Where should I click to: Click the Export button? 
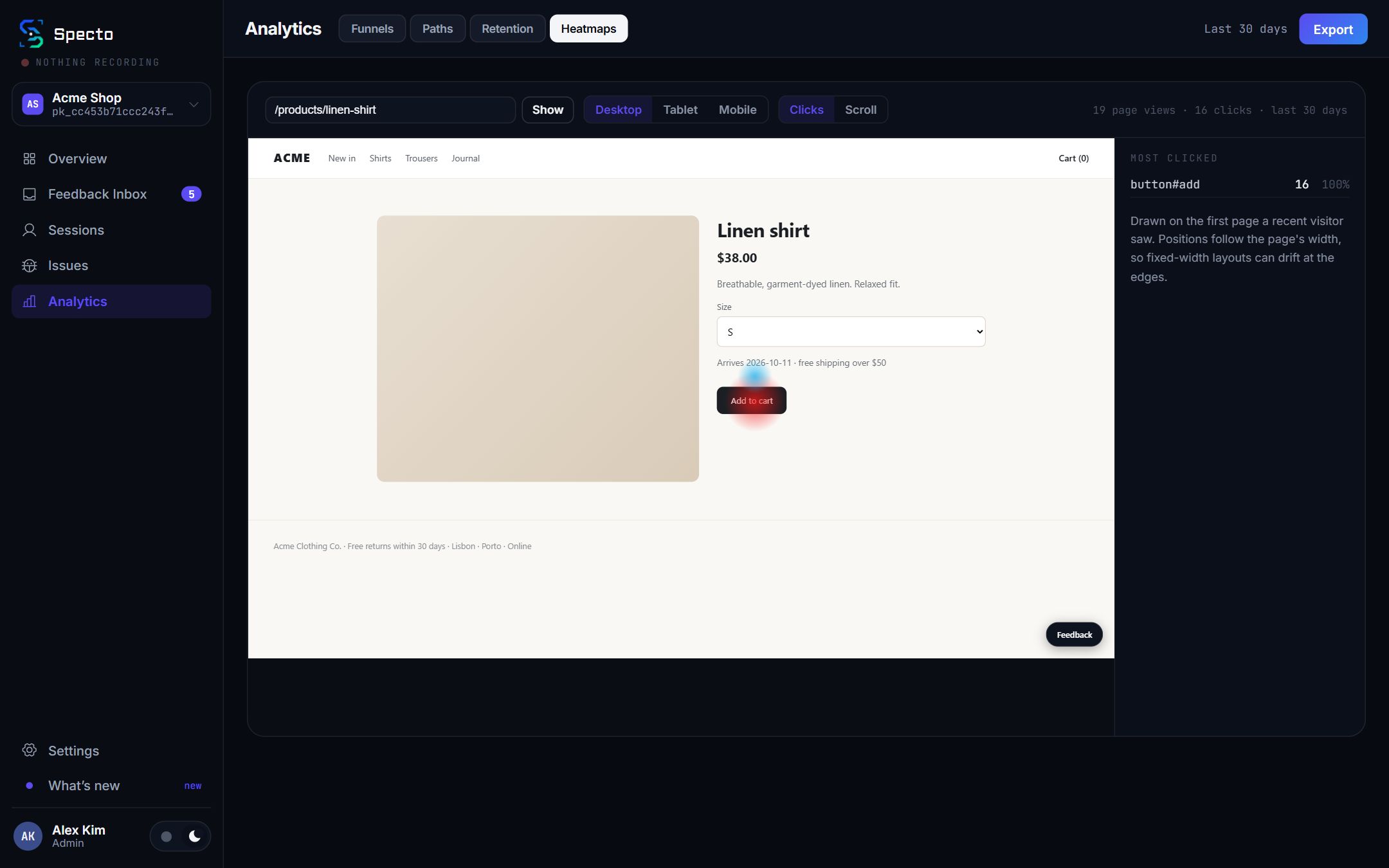point(1332,30)
